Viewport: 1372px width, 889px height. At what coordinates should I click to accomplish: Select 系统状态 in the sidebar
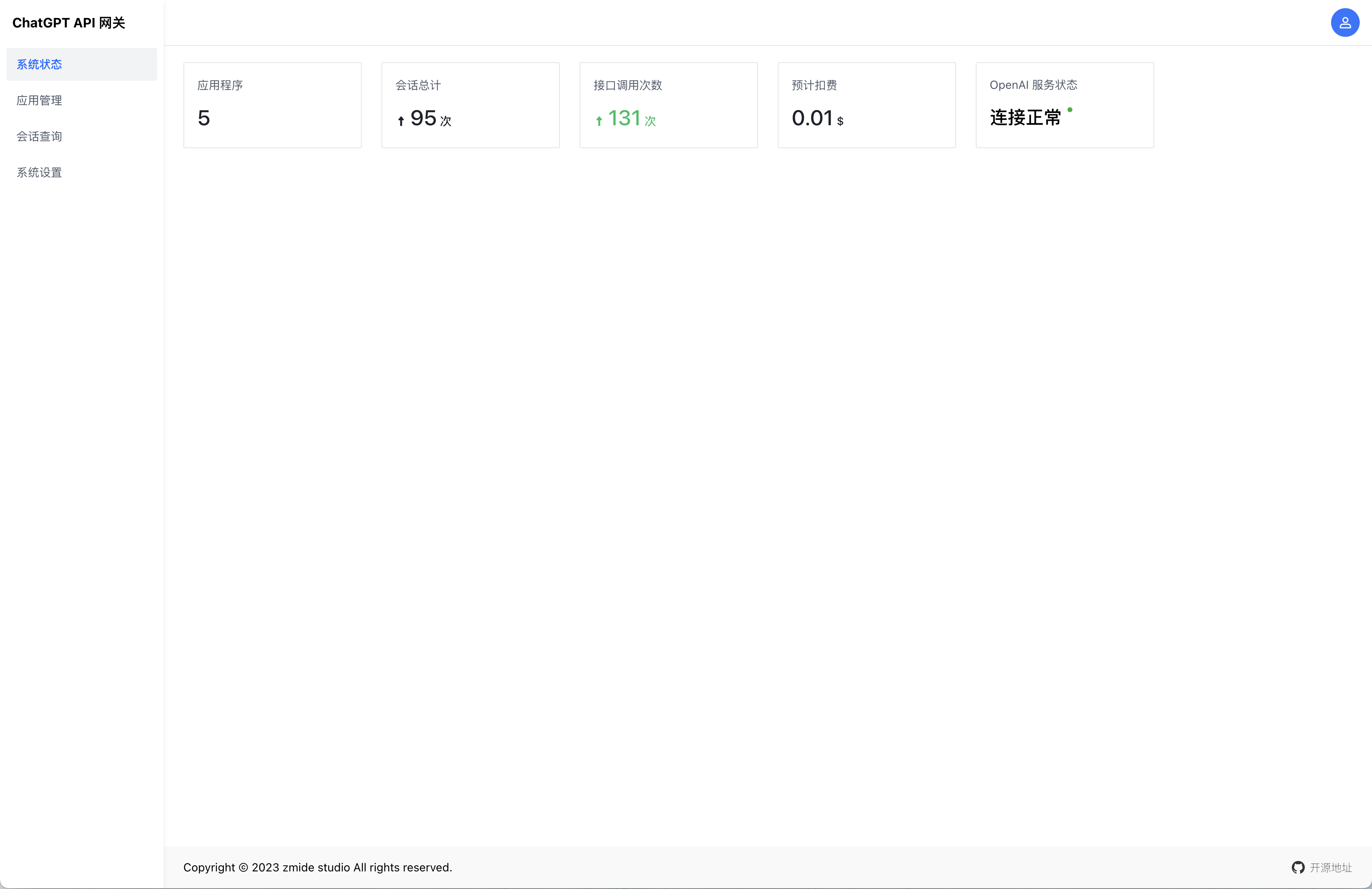click(x=39, y=64)
